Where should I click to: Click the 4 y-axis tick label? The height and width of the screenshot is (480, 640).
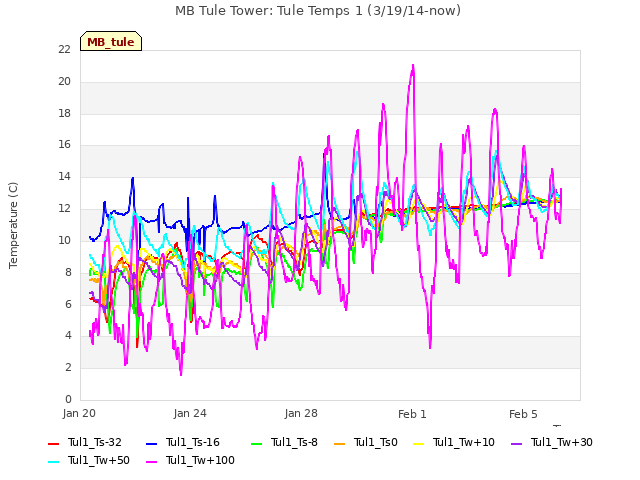point(68,335)
